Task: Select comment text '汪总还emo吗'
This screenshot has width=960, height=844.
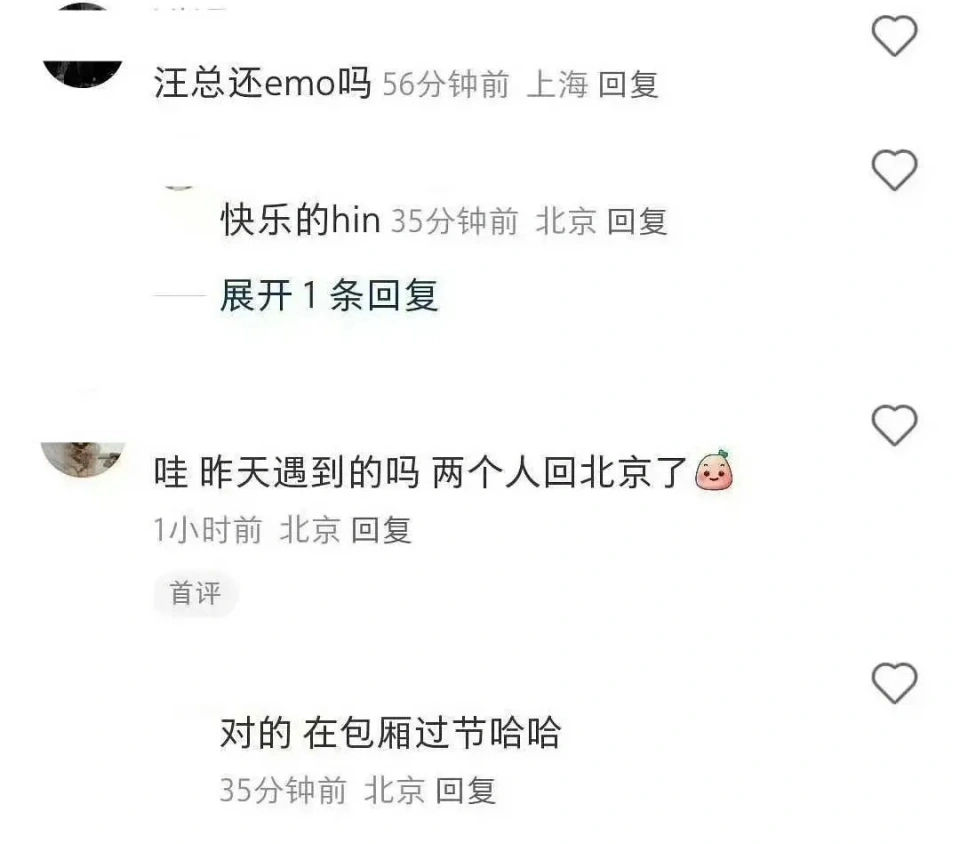Action: click(x=262, y=83)
